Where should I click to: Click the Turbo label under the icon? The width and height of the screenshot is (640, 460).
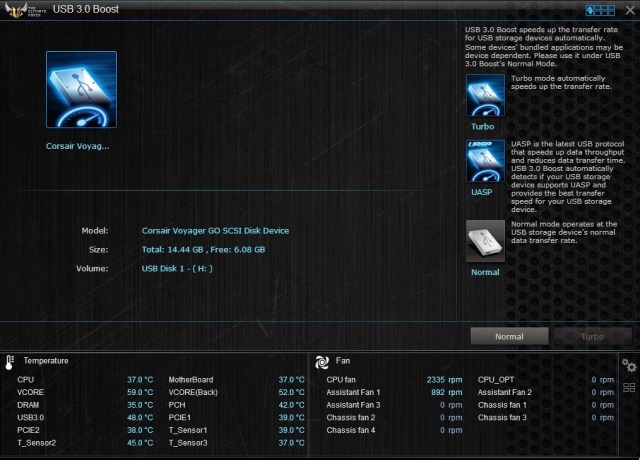[x=483, y=127]
